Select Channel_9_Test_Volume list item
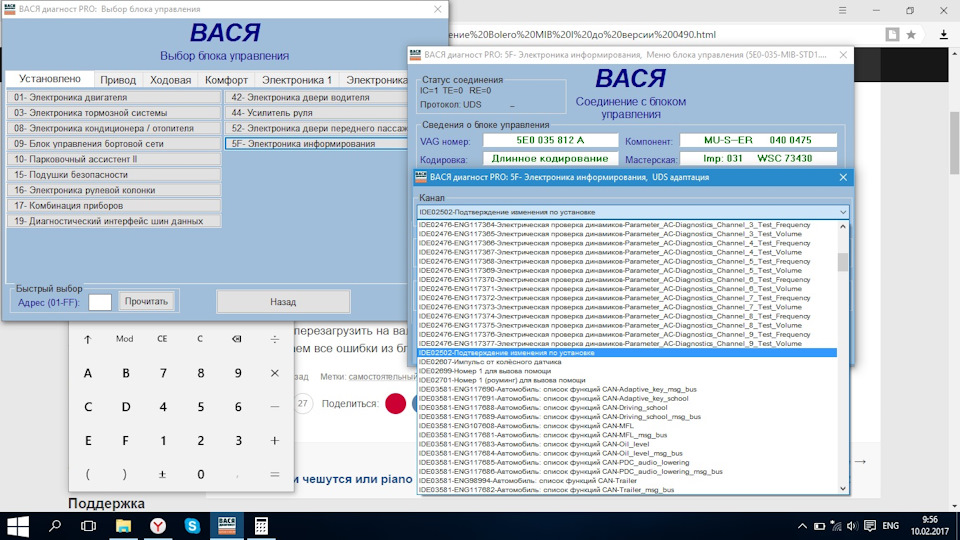This screenshot has width=960, height=540. coord(627,343)
